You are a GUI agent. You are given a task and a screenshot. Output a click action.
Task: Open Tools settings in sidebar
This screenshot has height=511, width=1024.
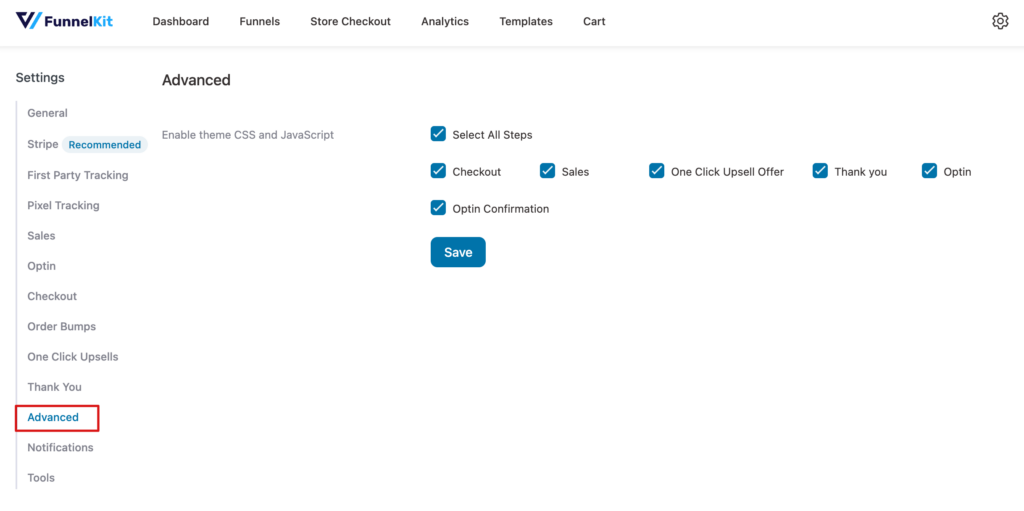(41, 478)
